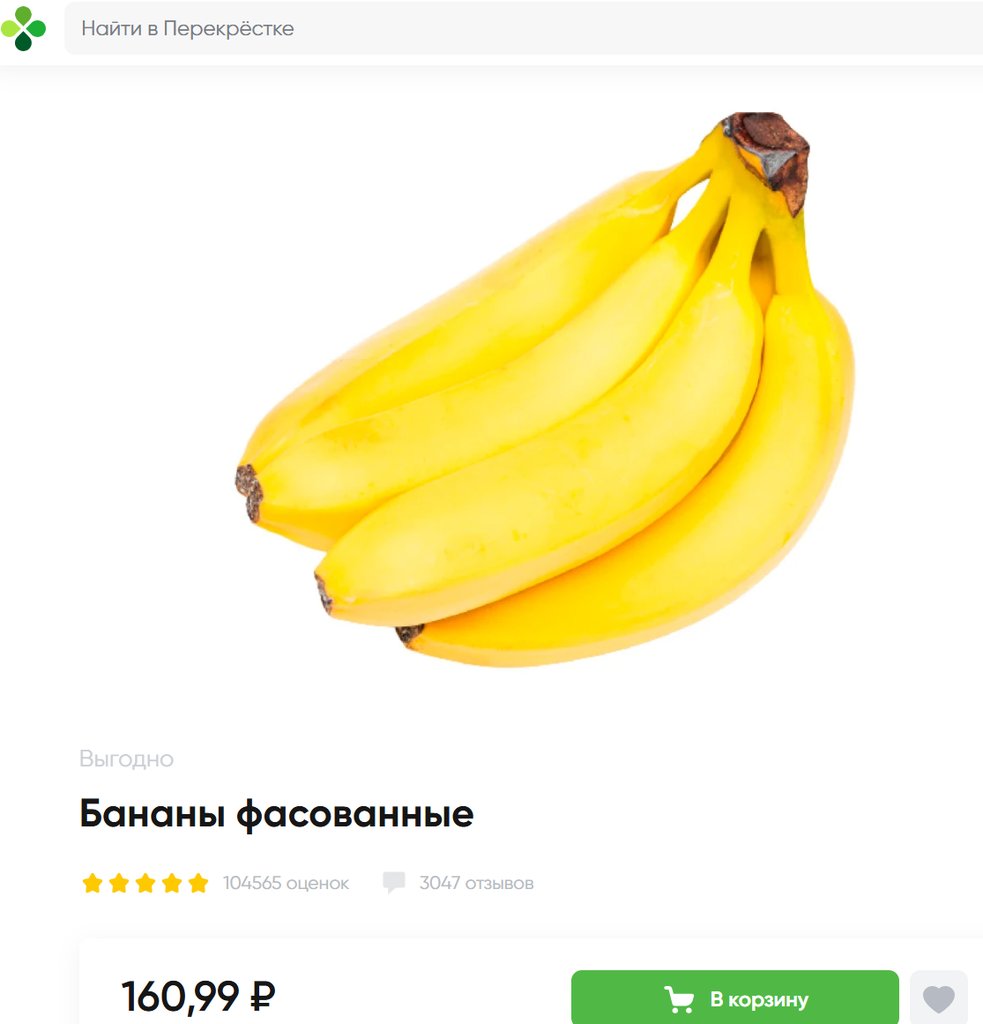Image resolution: width=983 pixels, height=1024 pixels.
Task: Click the third rating star
Action: [145, 883]
